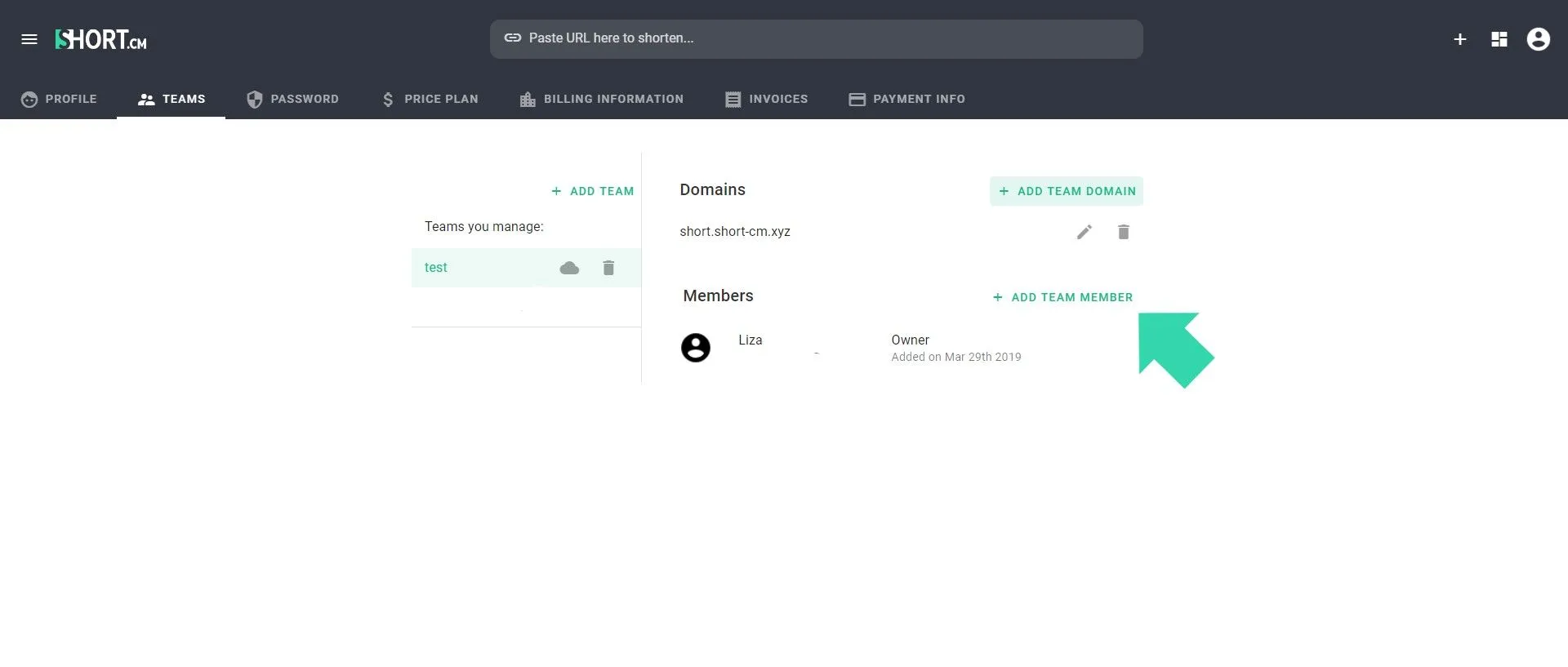
Task: Click the cloud icon for test team
Action: (x=569, y=268)
